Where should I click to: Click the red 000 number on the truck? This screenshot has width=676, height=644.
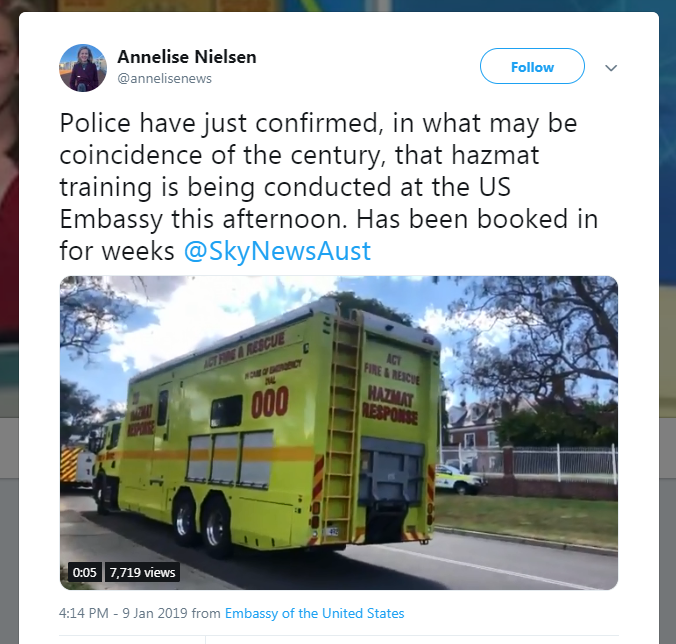tap(270, 402)
